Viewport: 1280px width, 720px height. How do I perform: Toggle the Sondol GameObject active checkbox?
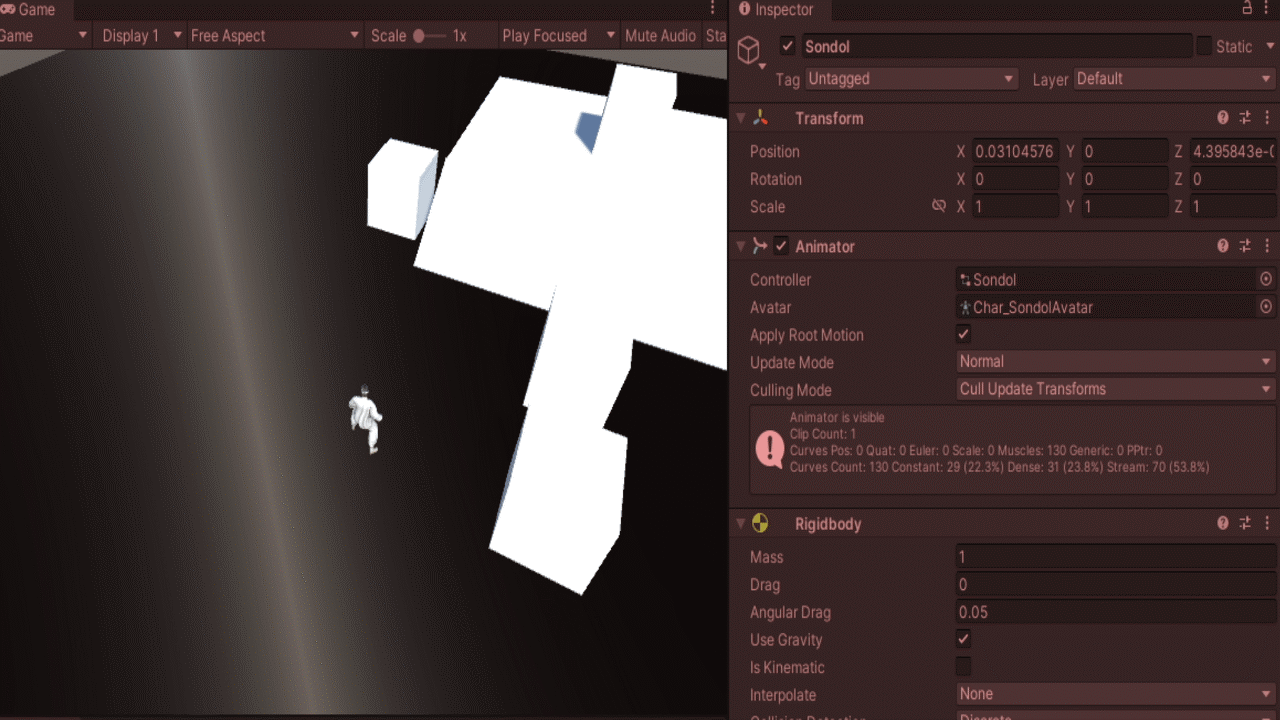pyautogui.click(x=788, y=46)
